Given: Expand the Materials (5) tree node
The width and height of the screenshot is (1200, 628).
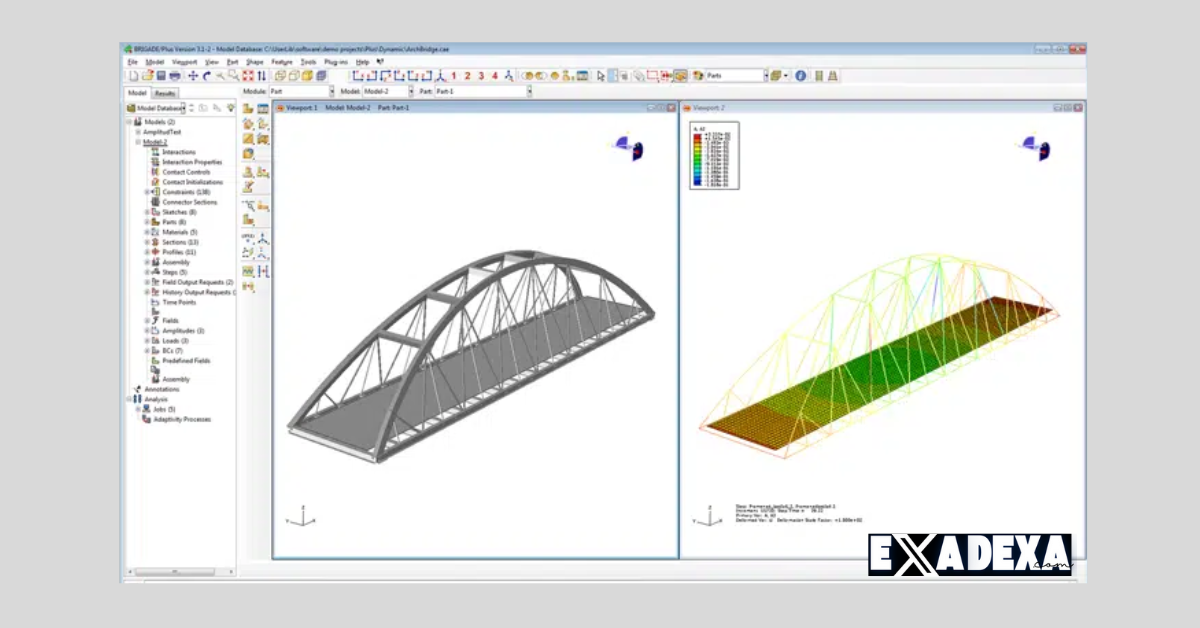Looking at the screenshot, I should [x=146, y=232].
